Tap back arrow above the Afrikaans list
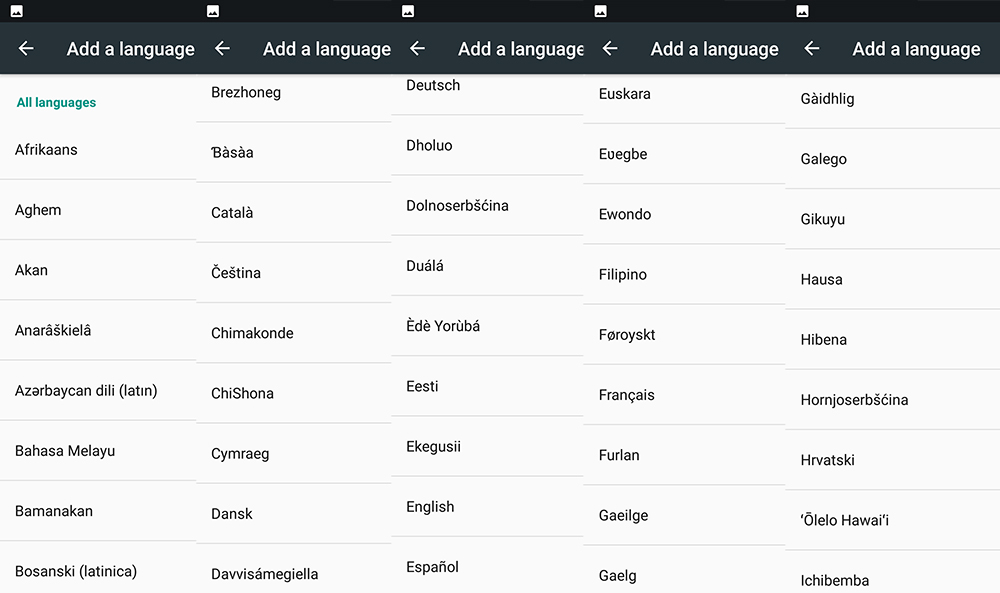The image size is (1000, 593). point(26,49)
